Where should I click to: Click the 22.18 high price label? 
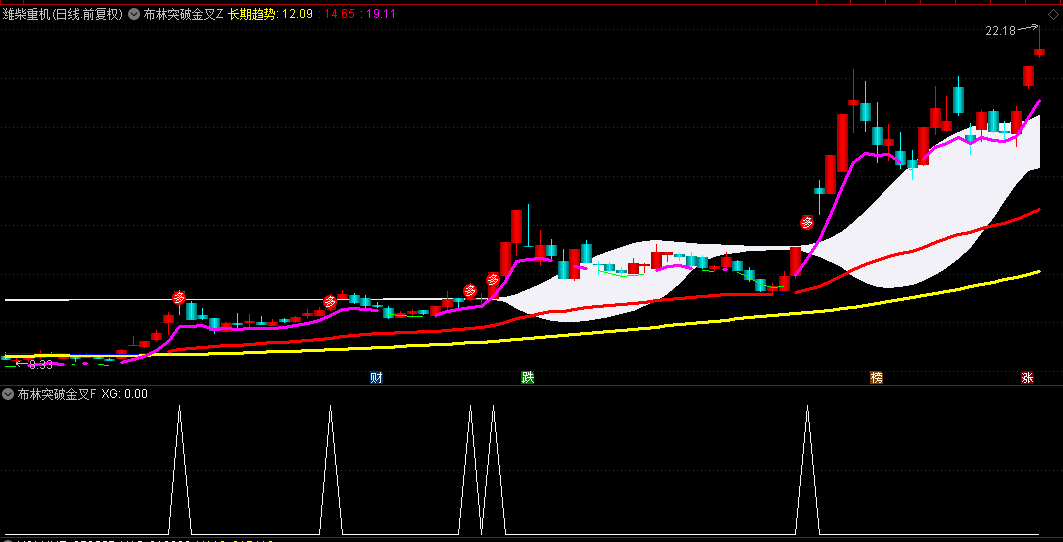[x=1001, y=30]
